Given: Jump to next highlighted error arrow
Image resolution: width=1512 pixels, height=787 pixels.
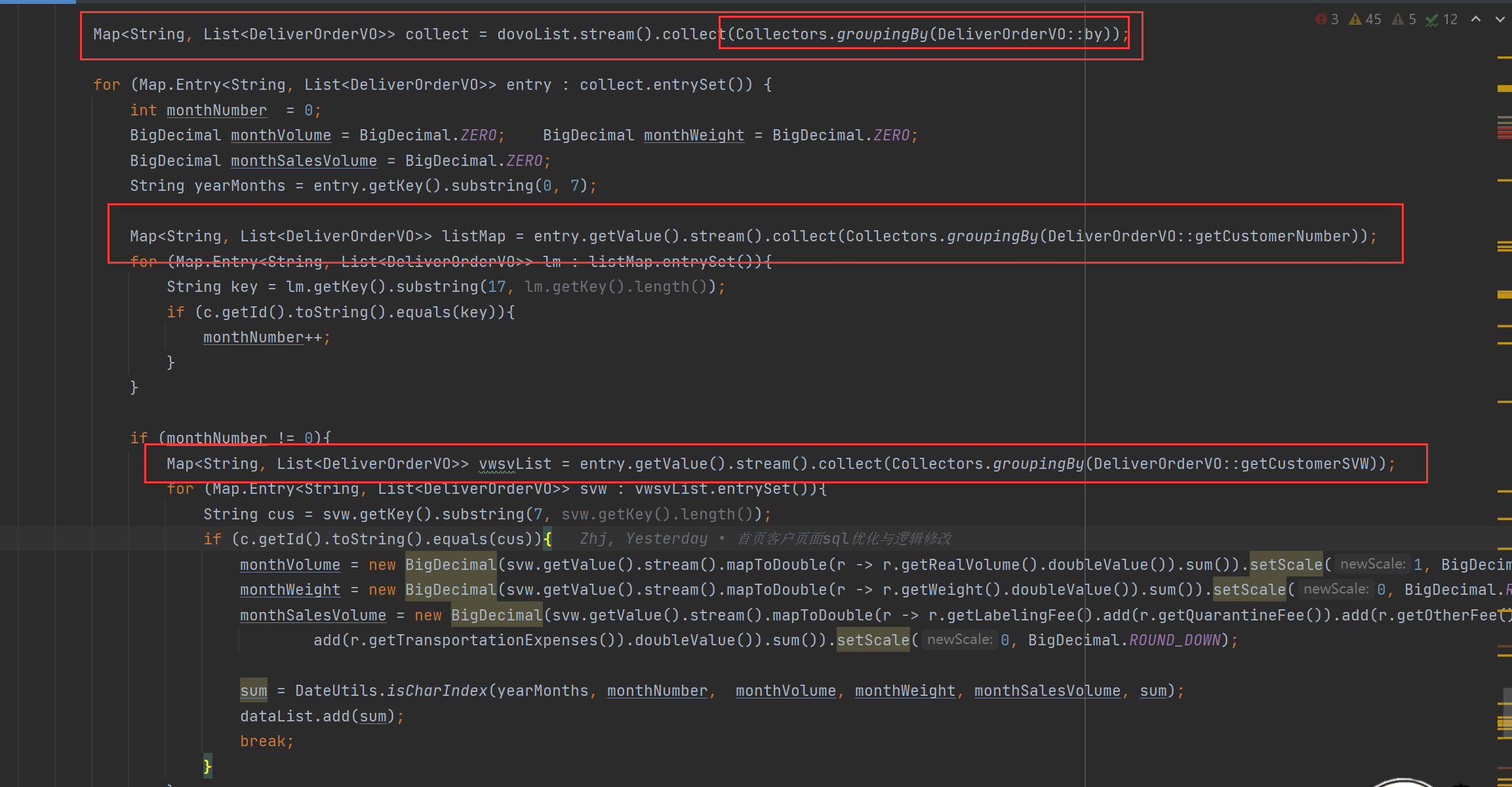Looking at the screenshot, I should click(x=1500, y=20).
